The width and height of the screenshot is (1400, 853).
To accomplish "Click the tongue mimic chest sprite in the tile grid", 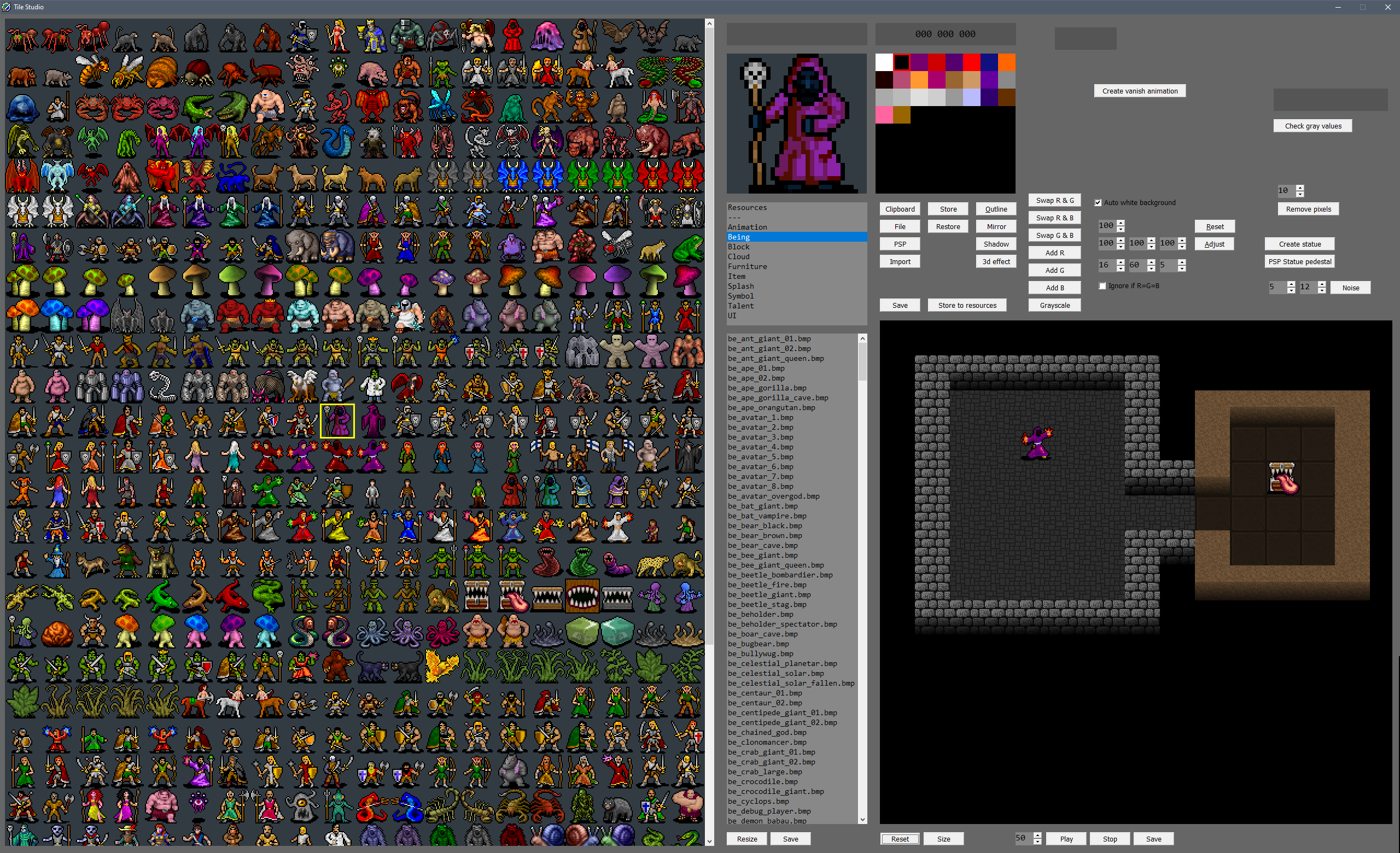I will (x=513, y=596).
